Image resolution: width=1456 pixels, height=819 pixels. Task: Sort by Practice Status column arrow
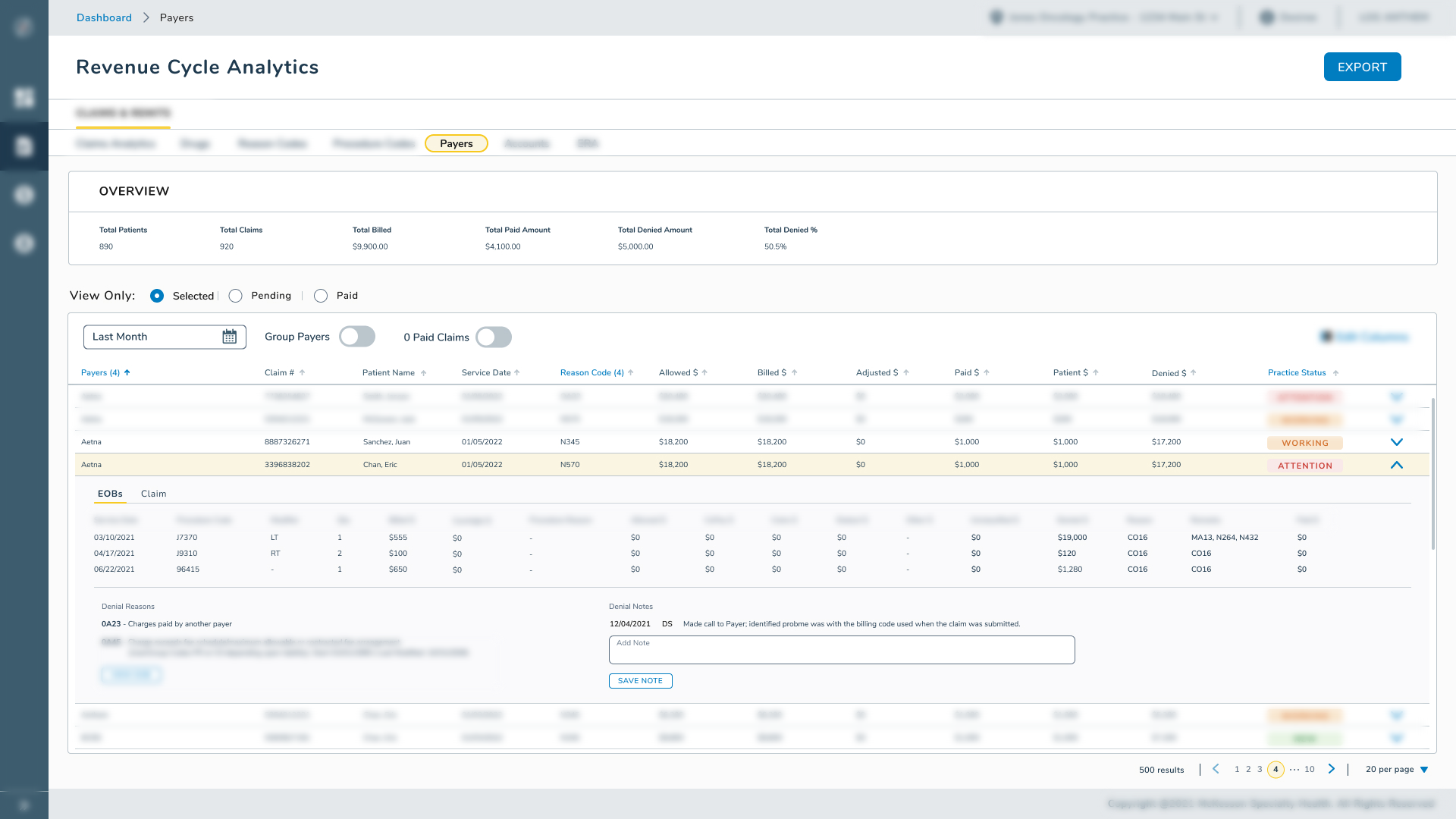(1335, 373)
